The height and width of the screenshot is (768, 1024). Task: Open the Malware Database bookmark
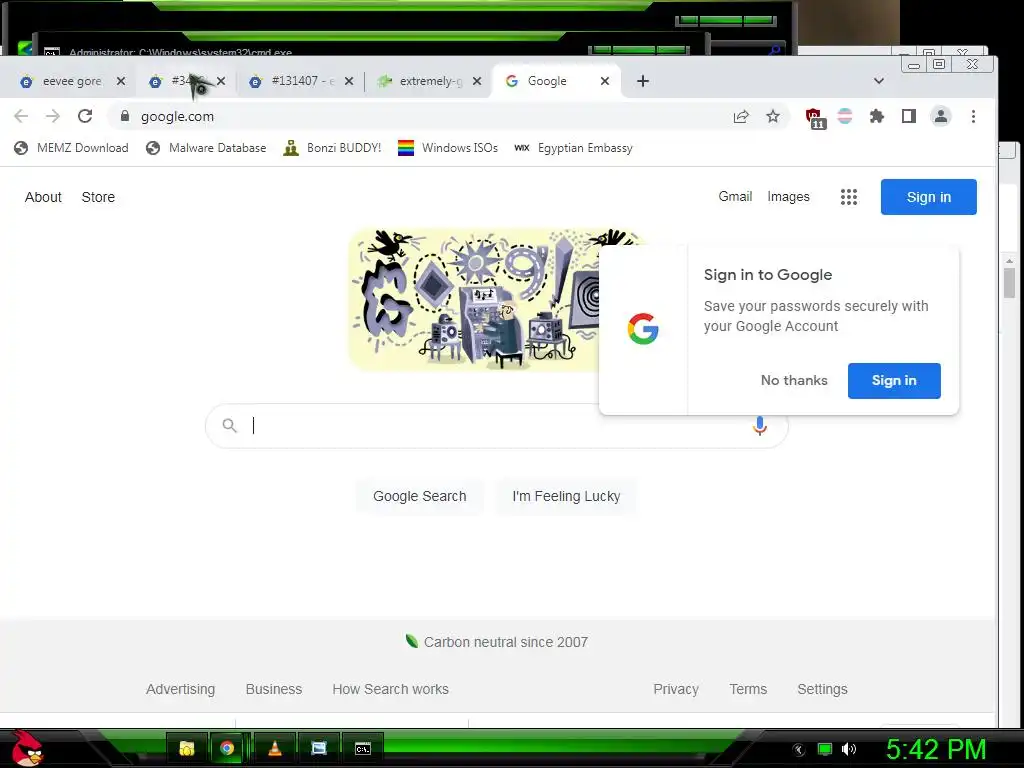[206, 148]
